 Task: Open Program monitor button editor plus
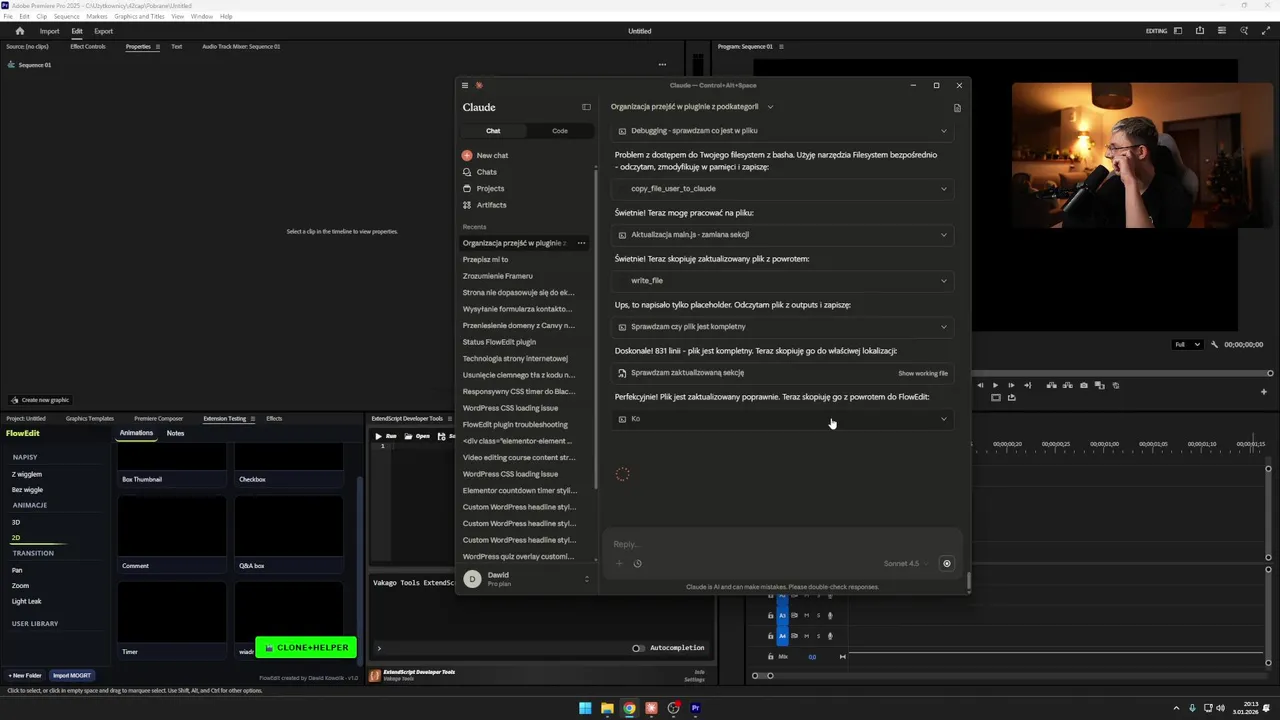pos(1264,391)
